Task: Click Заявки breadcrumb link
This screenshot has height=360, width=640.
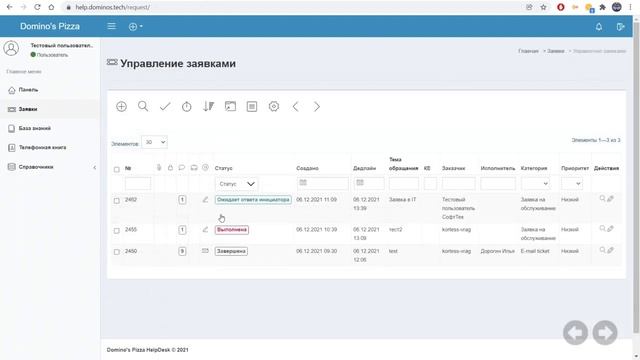Action: pos(556,51)
